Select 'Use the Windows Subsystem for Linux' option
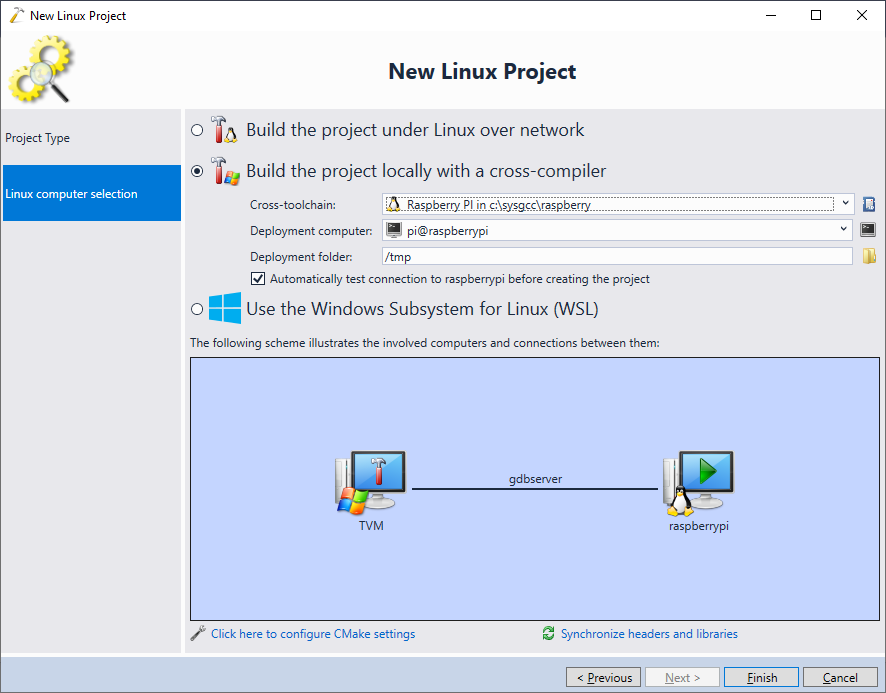Image resolution: width=886 pixels, height=693 pixels. [197, 309]
